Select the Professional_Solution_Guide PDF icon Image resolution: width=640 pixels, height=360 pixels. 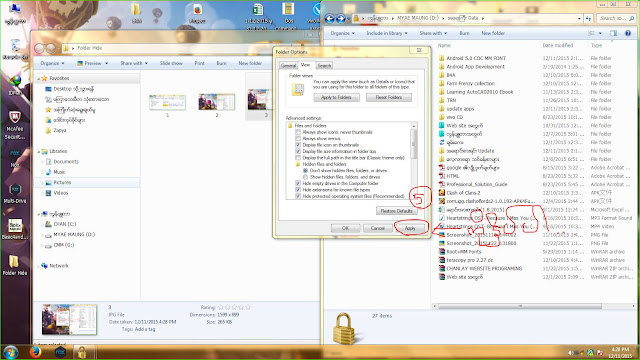pyautogui.click(x=441, y=184)
